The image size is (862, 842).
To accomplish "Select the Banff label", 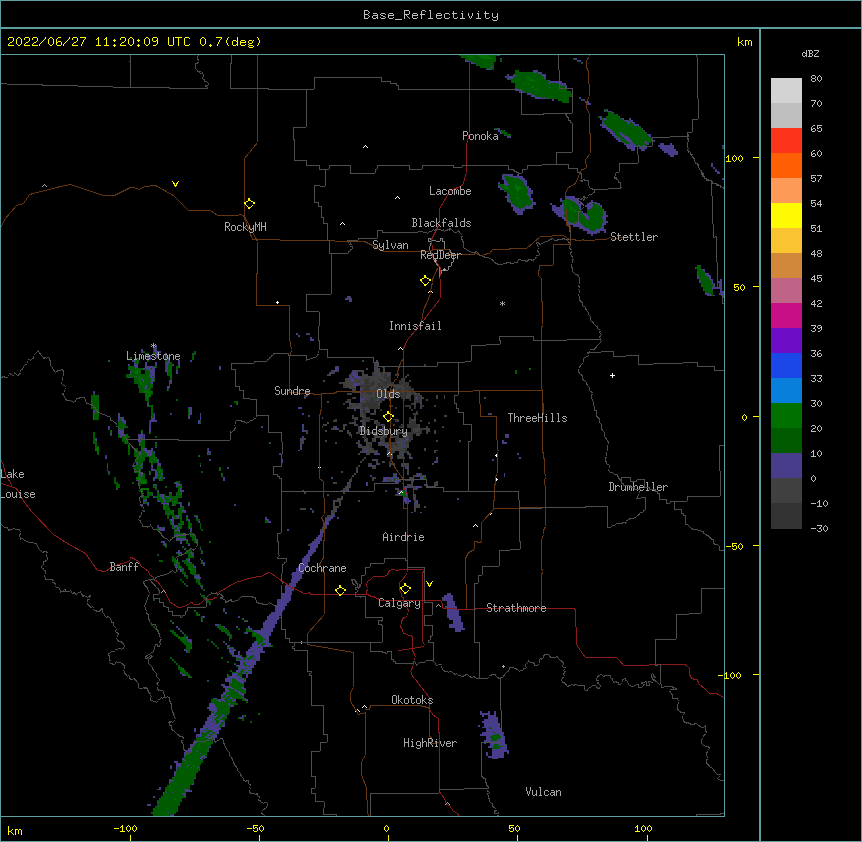I will [124, 567].
